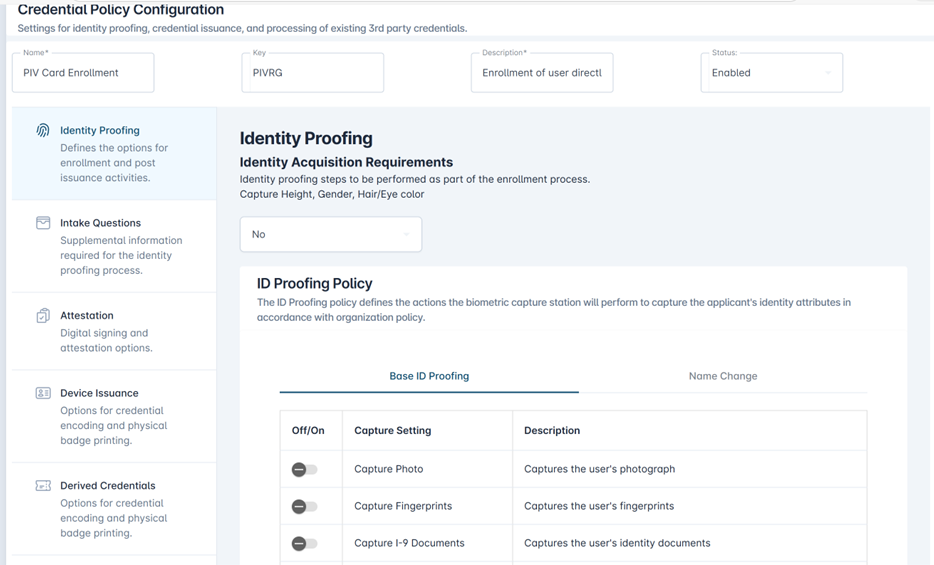The image size is (934, 565).
Task: Enable the Capture Fingerprints switch
Action: (x=304, y=506)
